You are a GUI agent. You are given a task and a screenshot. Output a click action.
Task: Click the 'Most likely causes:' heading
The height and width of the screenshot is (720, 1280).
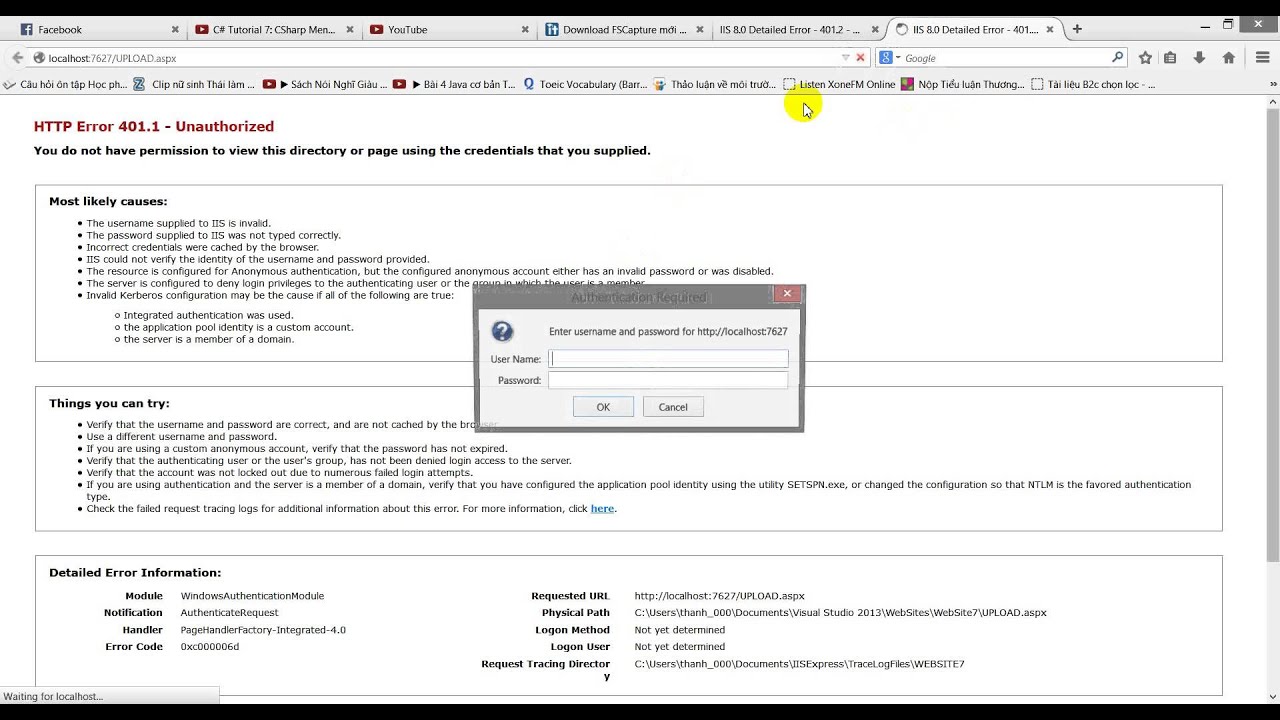click(108, 201)
